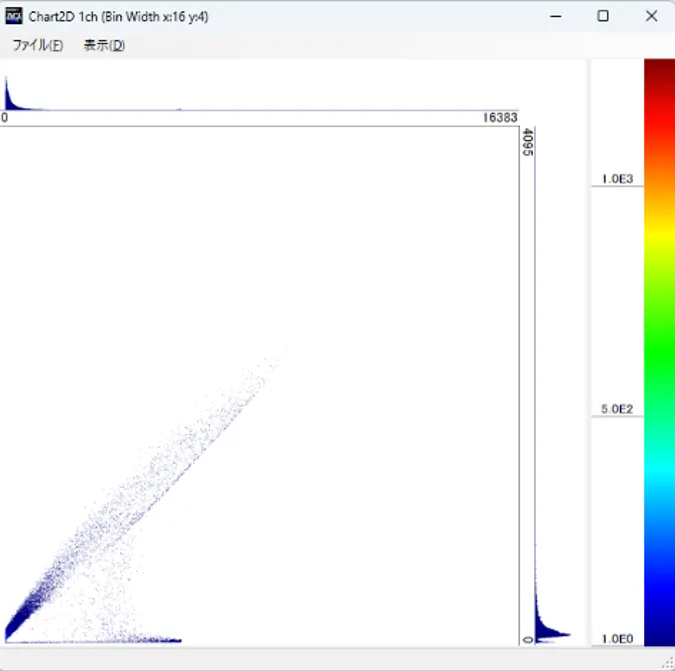The height and width of the screenshot is (671, 675).
Task: Click the 4095 y-axis maximum label
Action: point(527,142)
